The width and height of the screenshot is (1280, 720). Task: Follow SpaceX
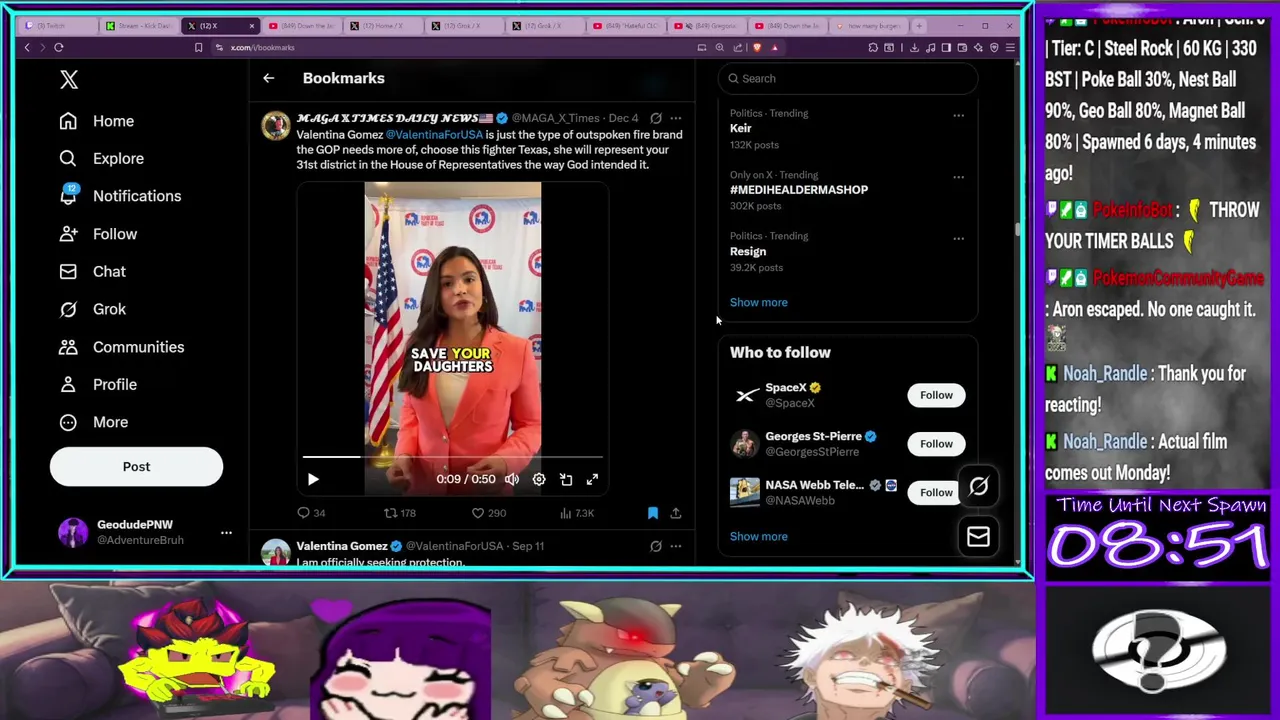click(936, 395)
